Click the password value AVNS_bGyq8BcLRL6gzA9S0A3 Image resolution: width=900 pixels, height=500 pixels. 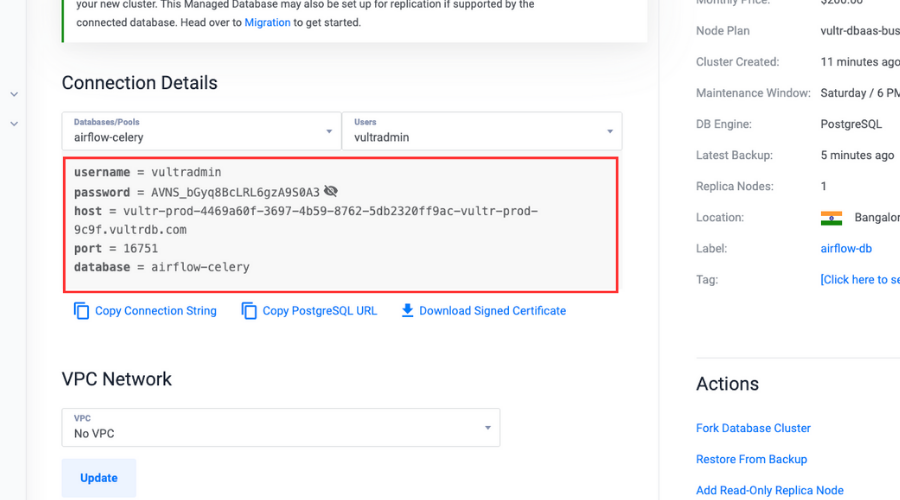(235, 192)
